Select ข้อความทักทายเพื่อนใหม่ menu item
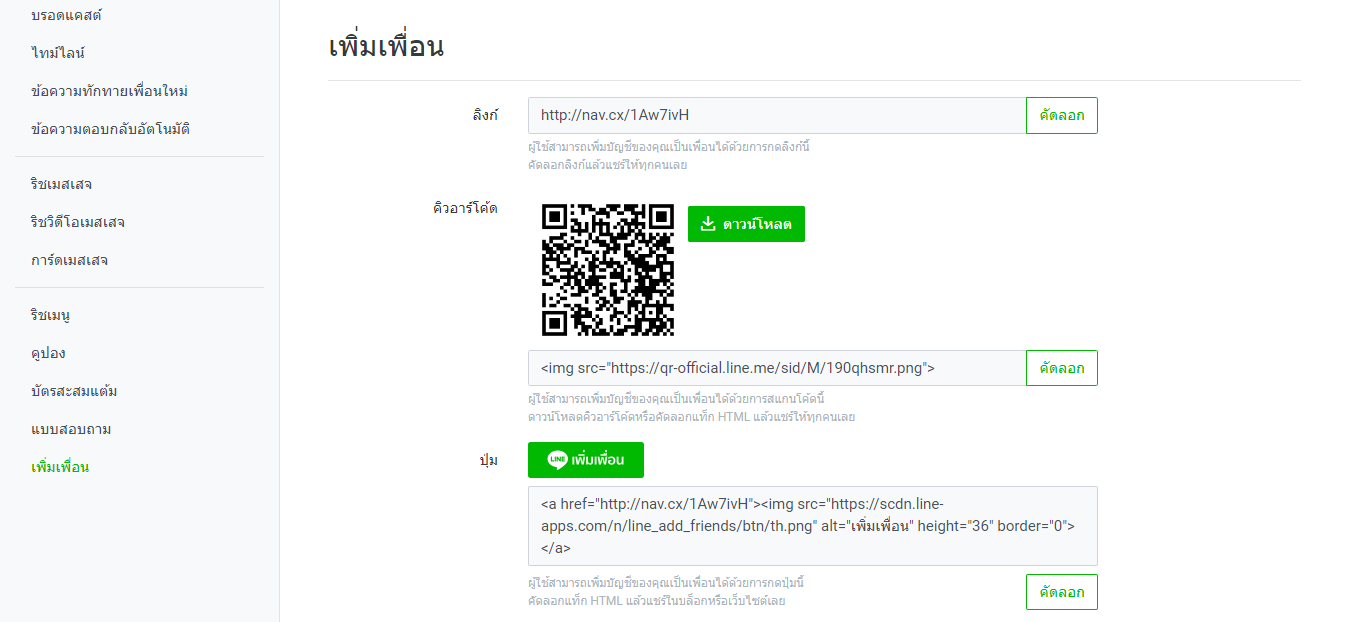This screenshot has width=1349, height=622. pos(109,91)
